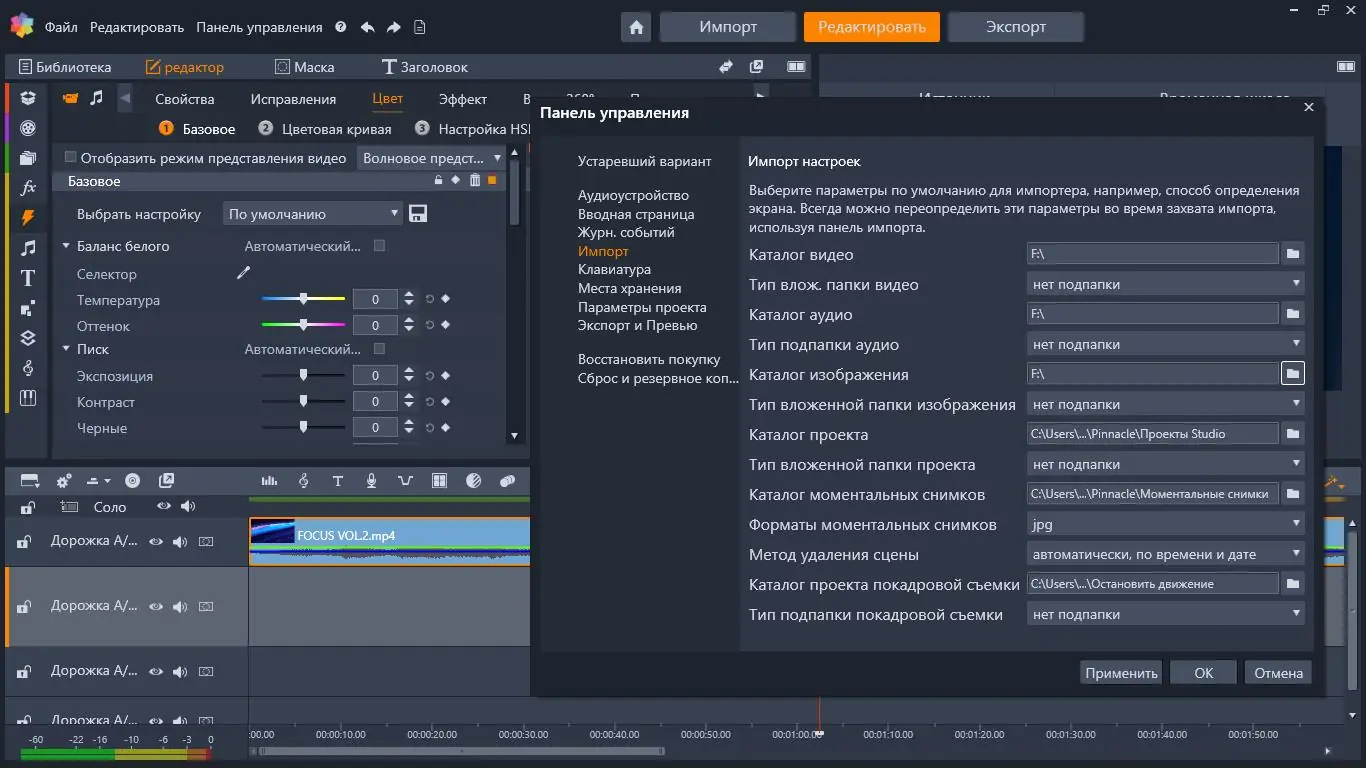Open the По умолчанию settings preset dropdown

(x=311, y=213)
